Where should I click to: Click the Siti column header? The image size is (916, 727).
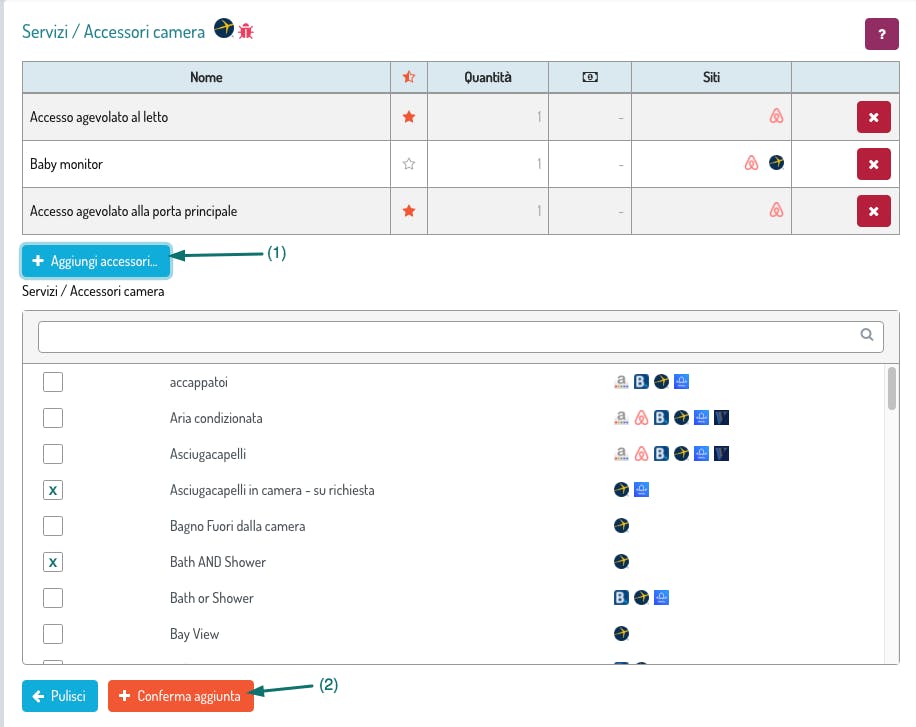click(x=711, y=77)
